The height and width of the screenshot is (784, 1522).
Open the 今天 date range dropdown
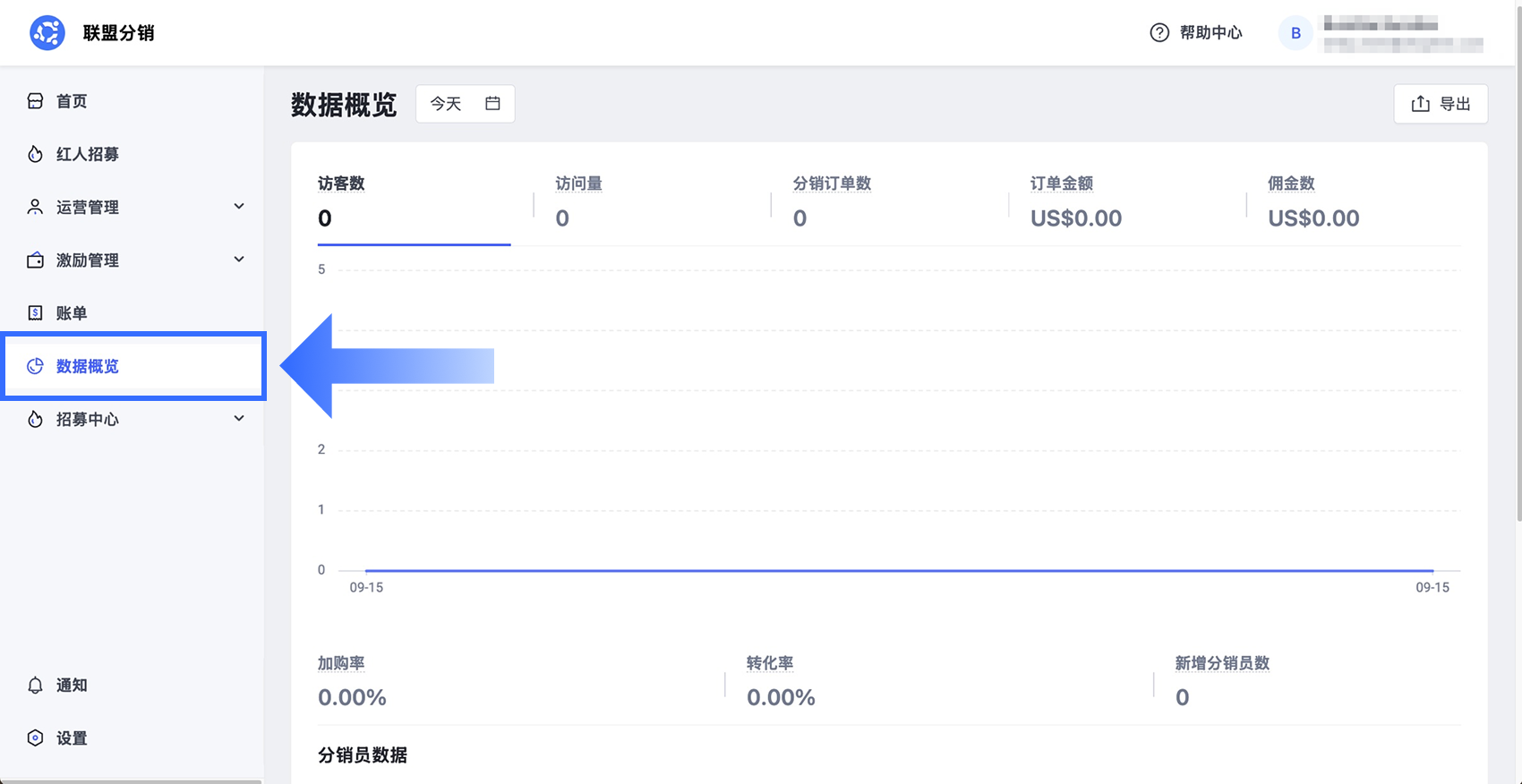click(x=466, y=104)
